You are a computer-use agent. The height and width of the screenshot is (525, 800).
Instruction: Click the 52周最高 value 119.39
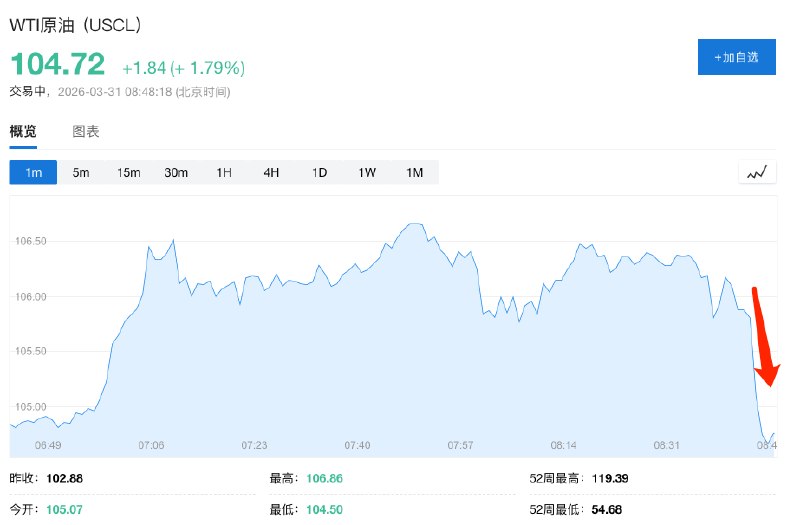pos(609,479)
